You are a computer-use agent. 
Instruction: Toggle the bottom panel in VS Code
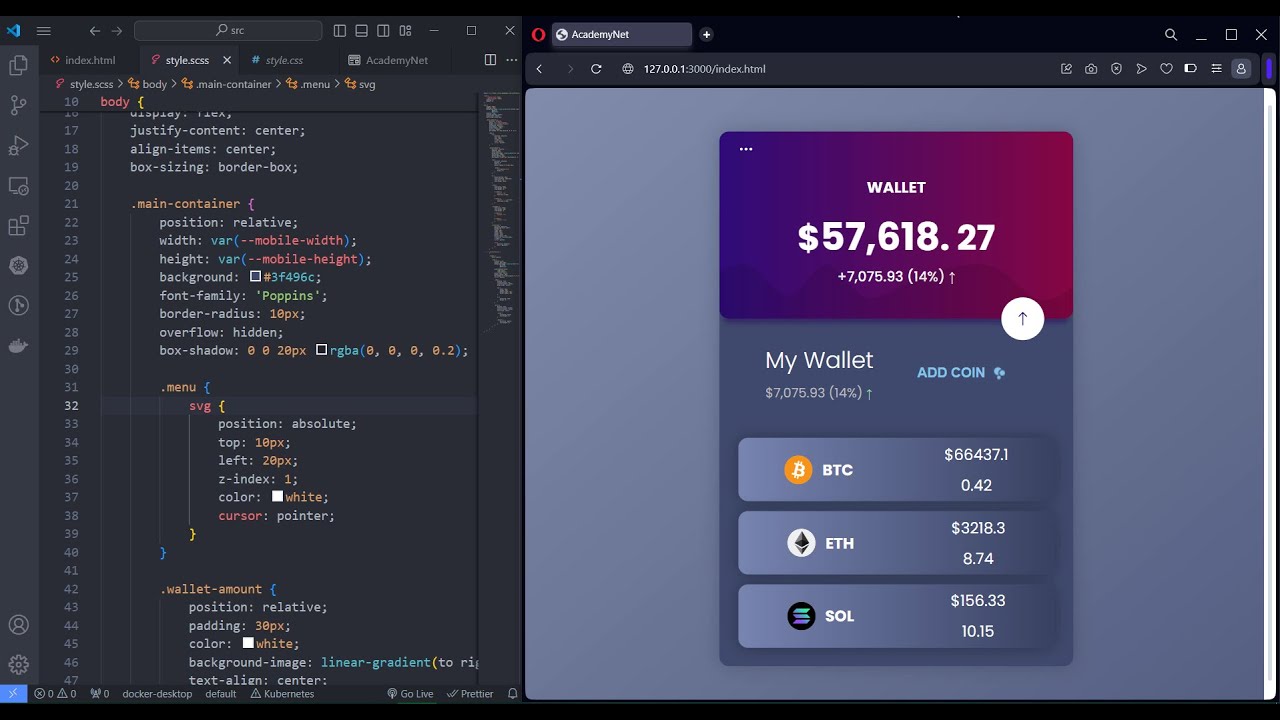(362, 31)
